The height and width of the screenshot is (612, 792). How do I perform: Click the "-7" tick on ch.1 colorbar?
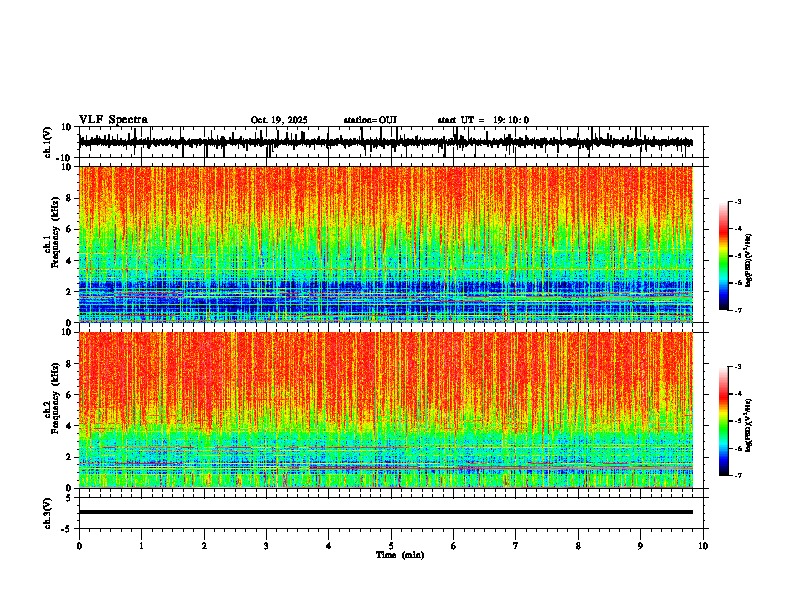click(x=737, y=310)
